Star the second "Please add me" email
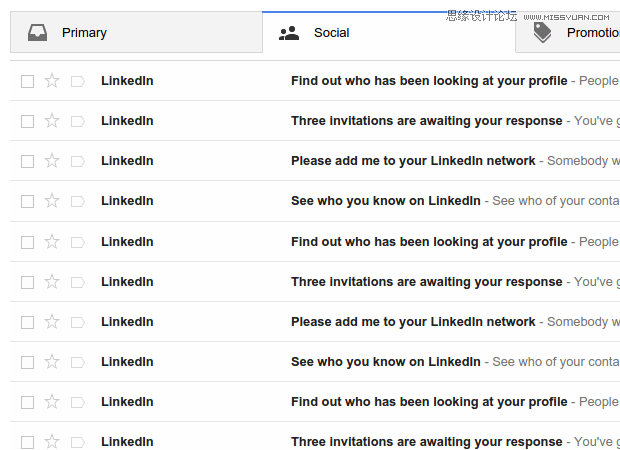Viewport: 620px width, 450px height. [x=52, y=322]
